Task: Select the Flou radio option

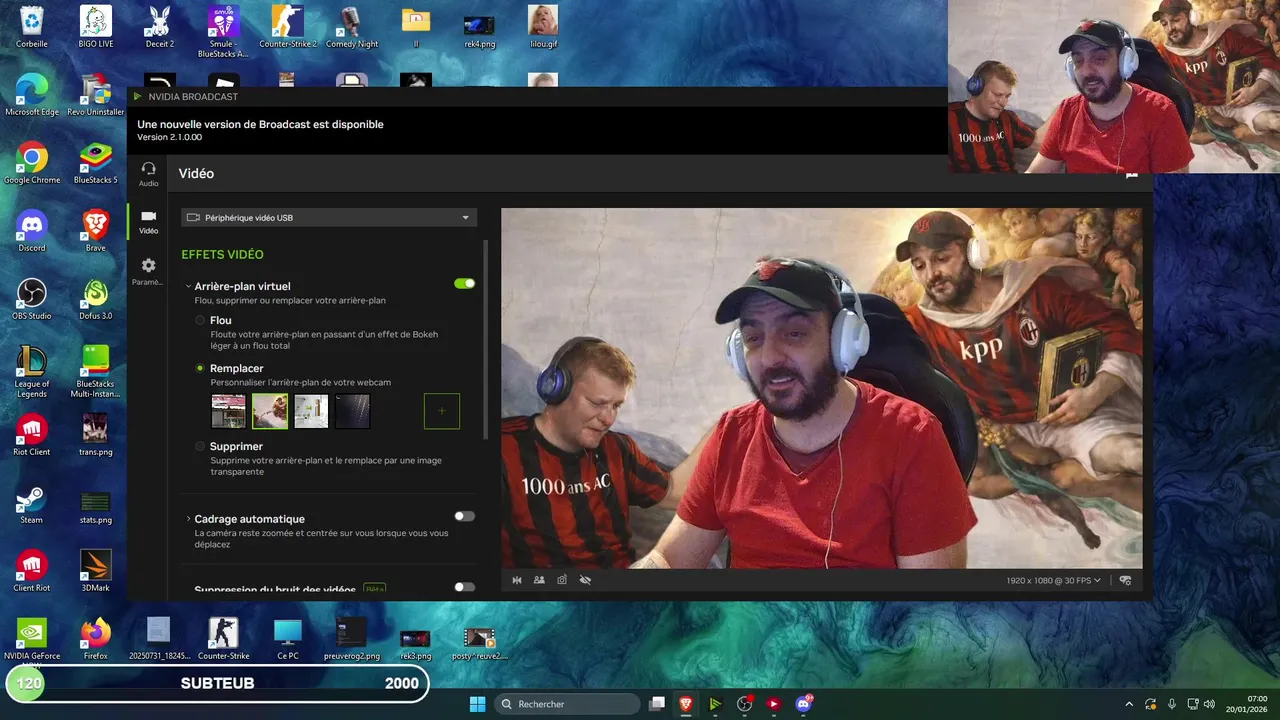Action: (200, 320)
